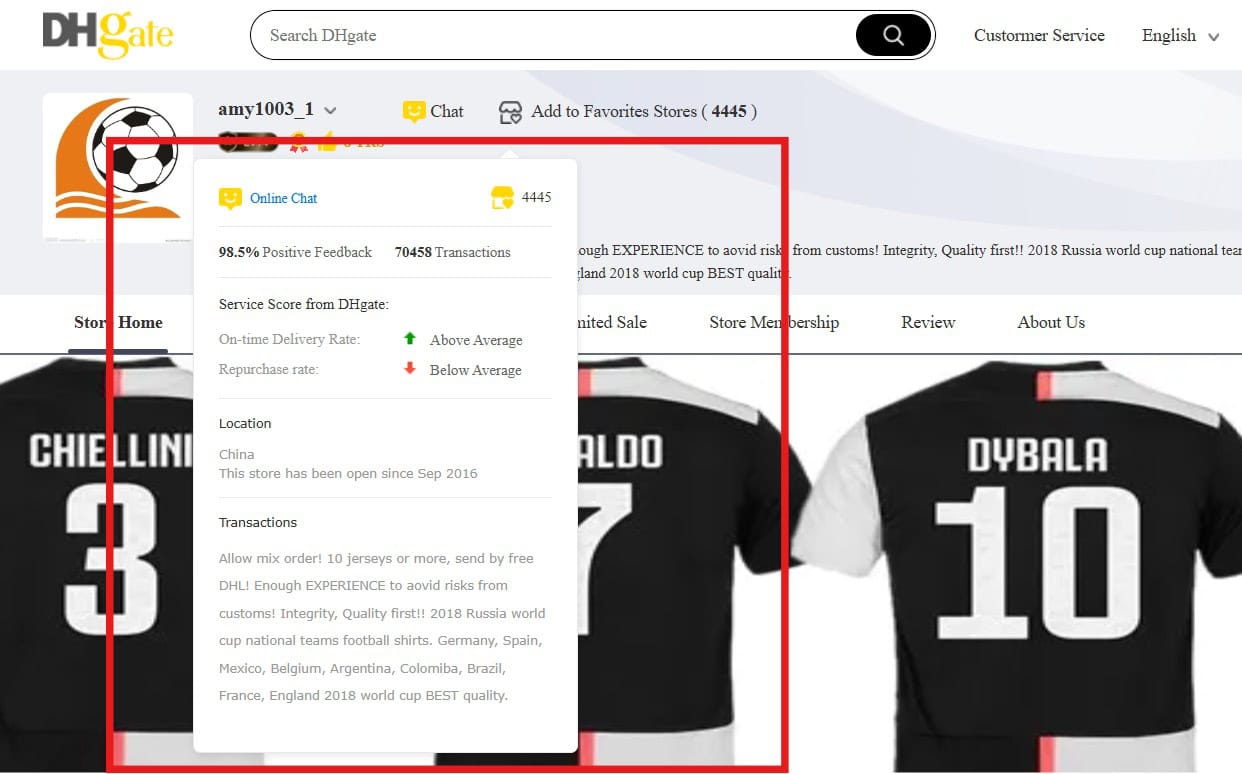Click the yellow favorites store icon beside 4445 in popup
Image resolution: width=1242 pixels, height=774 pixels.
[x=502, y=198]
